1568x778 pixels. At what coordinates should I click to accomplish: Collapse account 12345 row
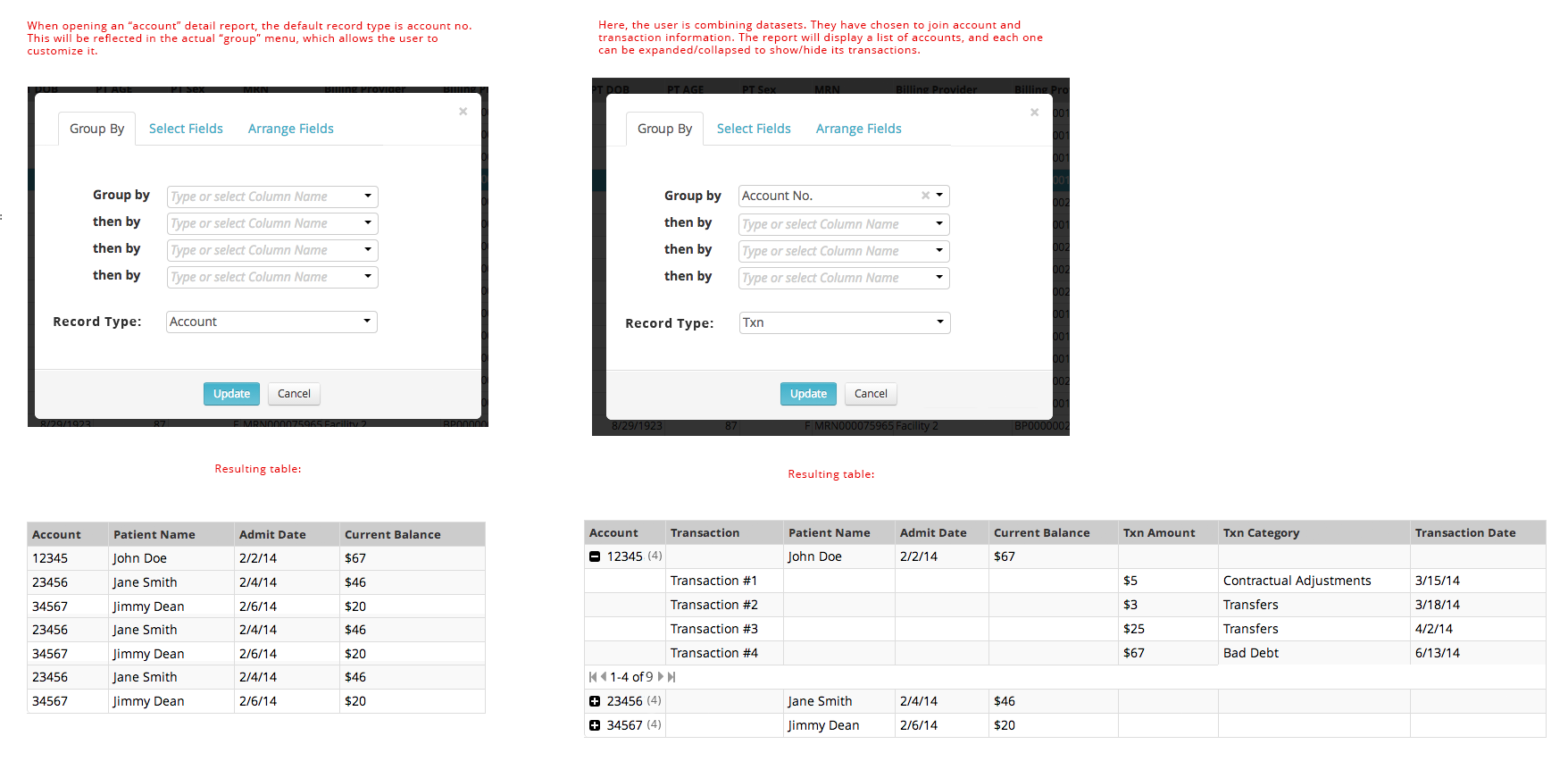click(x=595, y=556)
